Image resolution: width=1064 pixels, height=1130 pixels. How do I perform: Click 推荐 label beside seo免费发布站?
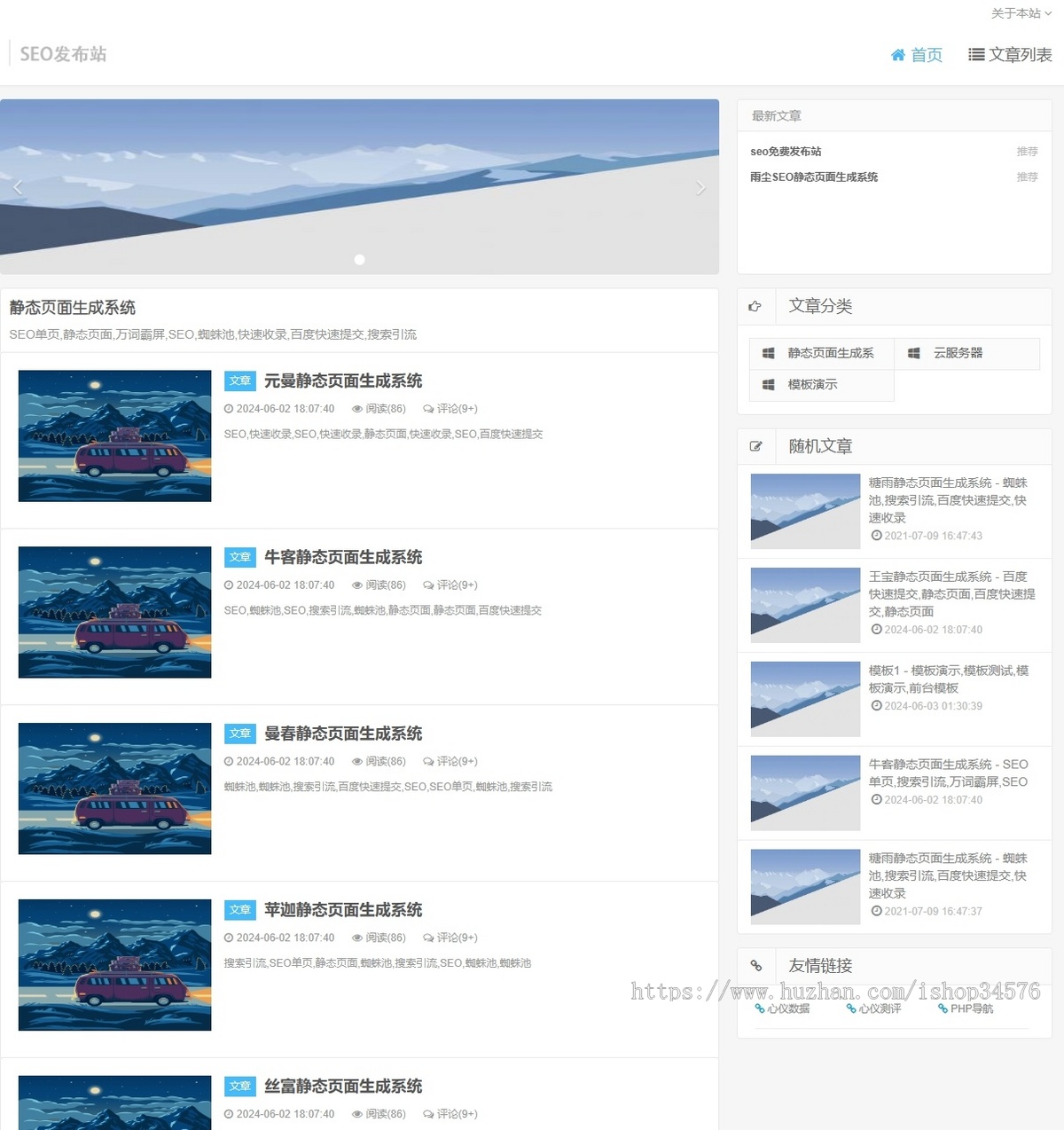pyautogui.click(x=1027, y=153)
